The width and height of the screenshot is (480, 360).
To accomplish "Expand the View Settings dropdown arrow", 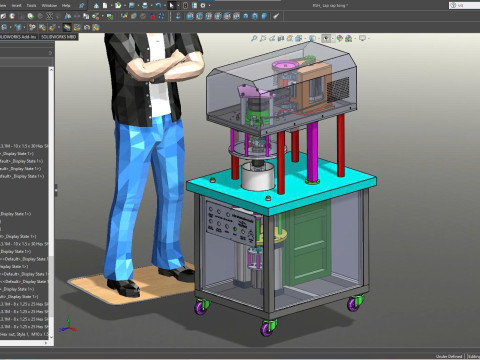I will [369, 39].
